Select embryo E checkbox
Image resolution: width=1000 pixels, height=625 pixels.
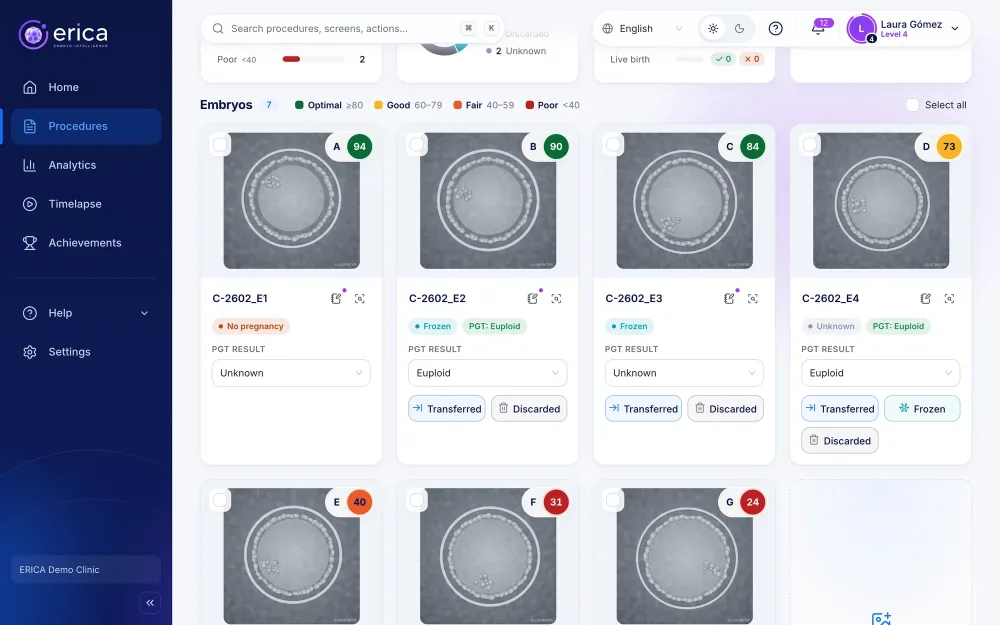click(x=220, y=500)
